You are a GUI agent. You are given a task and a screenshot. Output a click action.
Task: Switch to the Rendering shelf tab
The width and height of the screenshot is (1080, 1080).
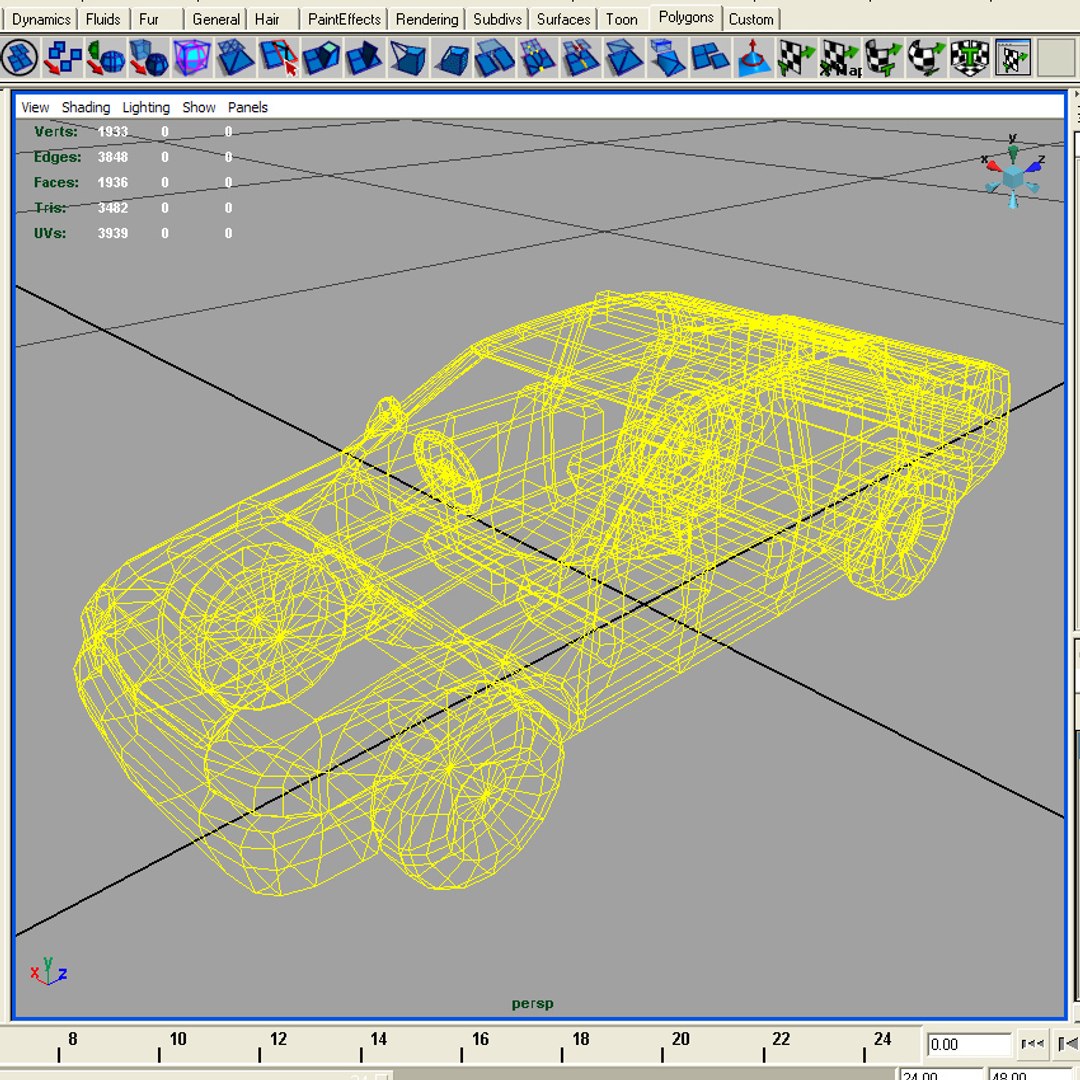coord(427,19)
